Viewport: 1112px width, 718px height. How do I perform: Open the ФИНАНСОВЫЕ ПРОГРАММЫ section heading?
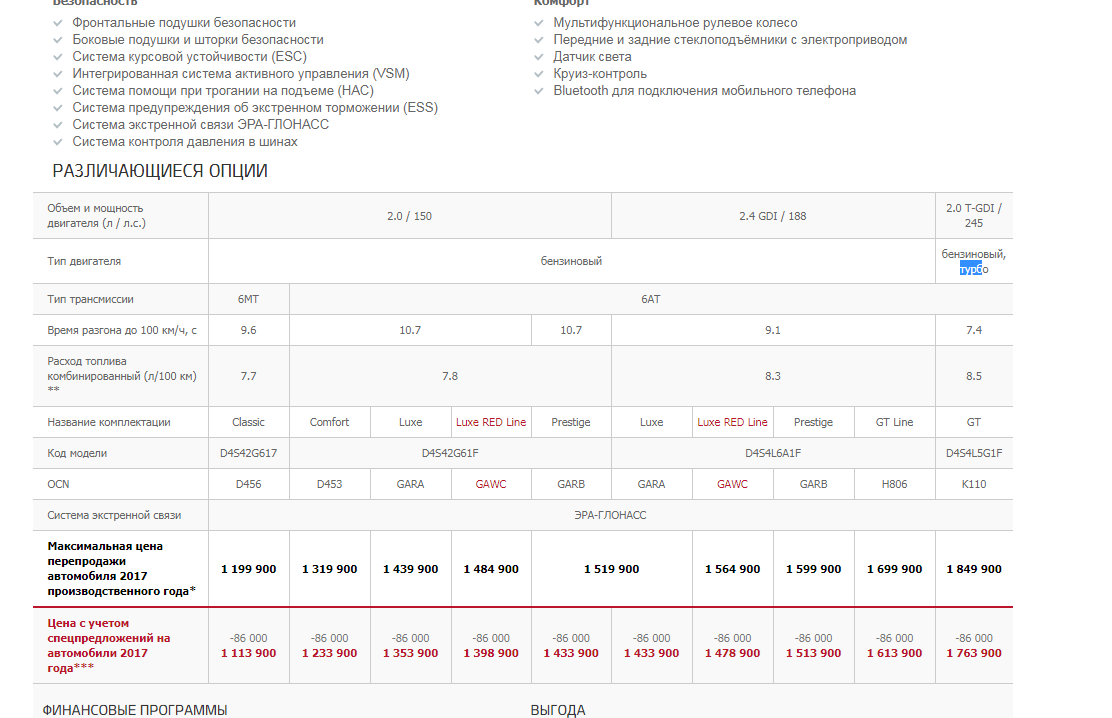[x=135, y=710]
